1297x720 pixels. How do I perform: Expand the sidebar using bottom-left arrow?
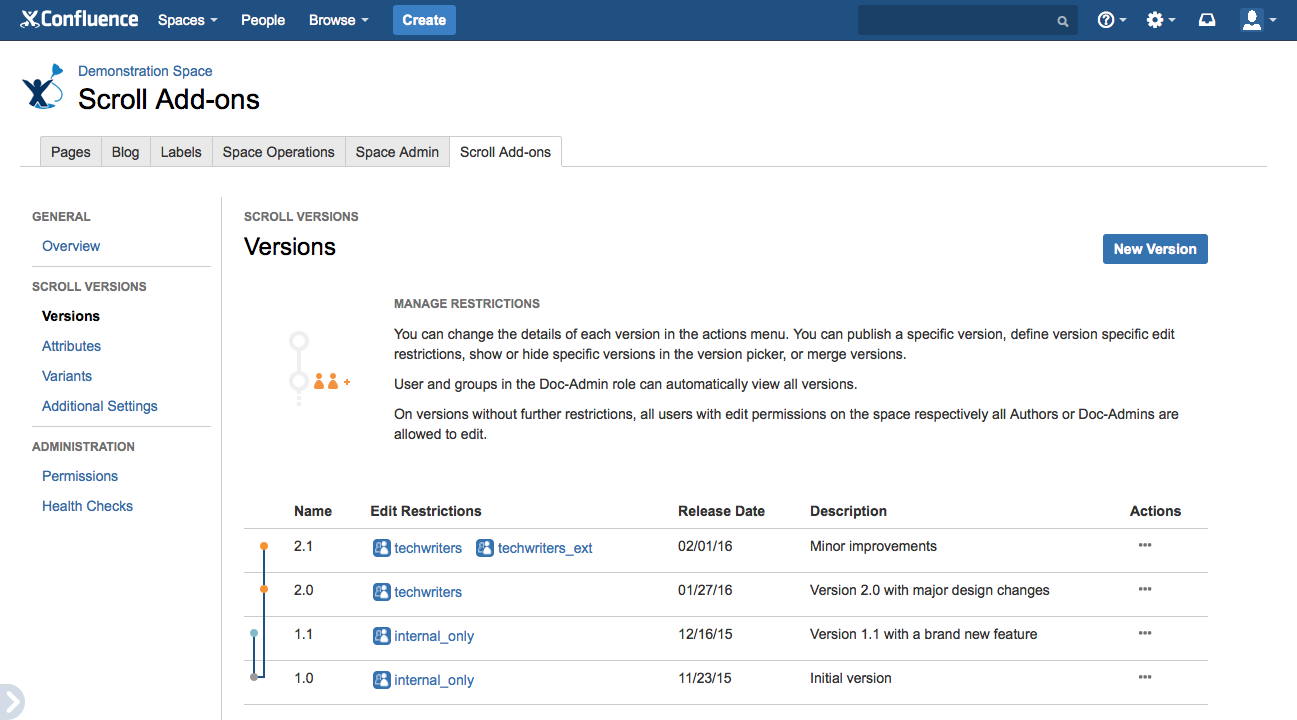point(11,702)
